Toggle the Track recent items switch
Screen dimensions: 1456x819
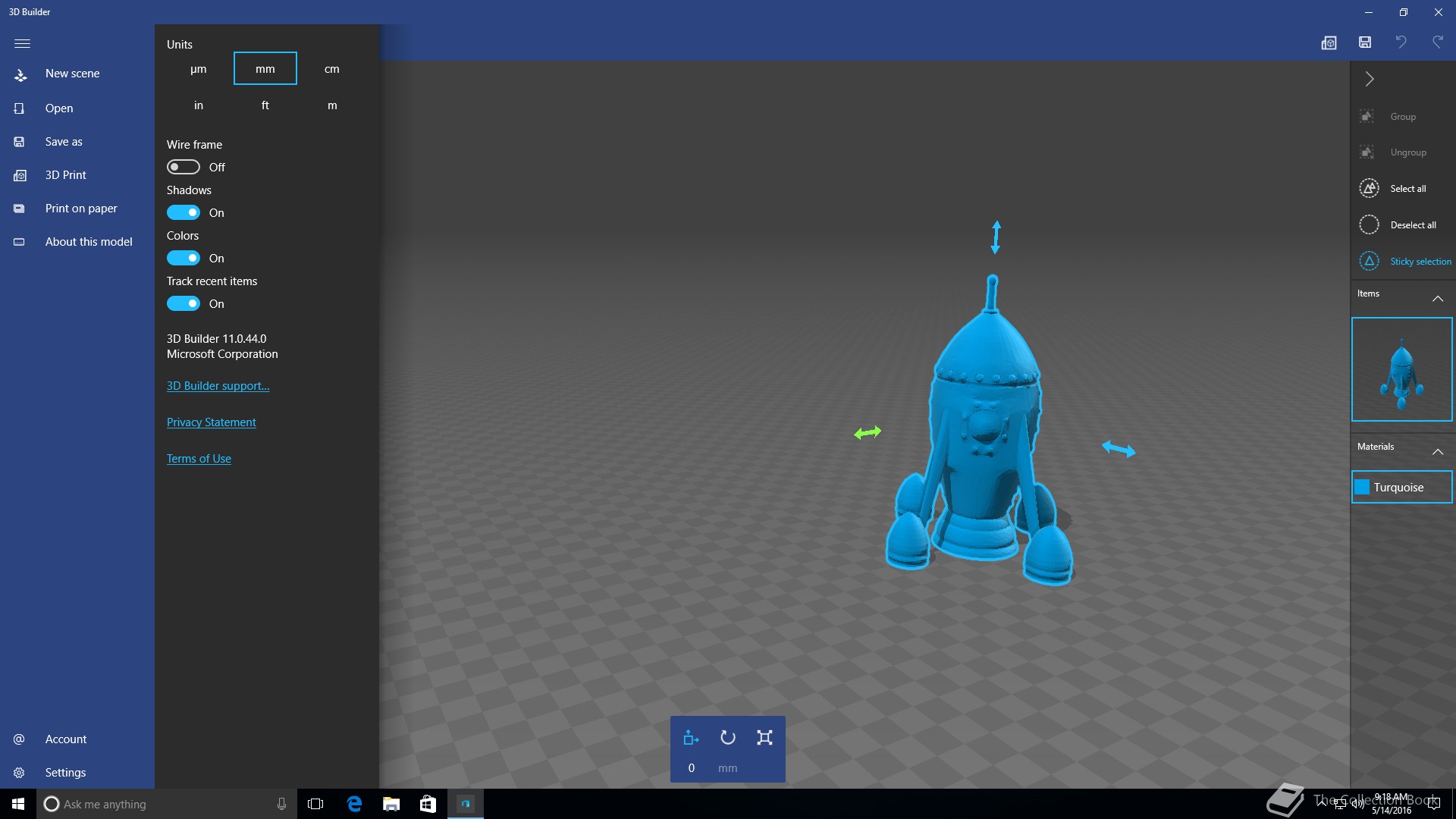[184, 303]
